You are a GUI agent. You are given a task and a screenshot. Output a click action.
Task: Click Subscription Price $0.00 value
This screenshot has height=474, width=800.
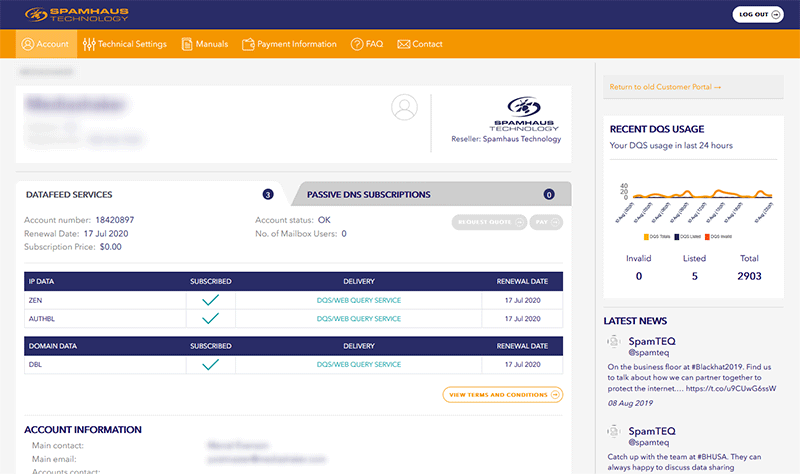click(x=111, y=247)
